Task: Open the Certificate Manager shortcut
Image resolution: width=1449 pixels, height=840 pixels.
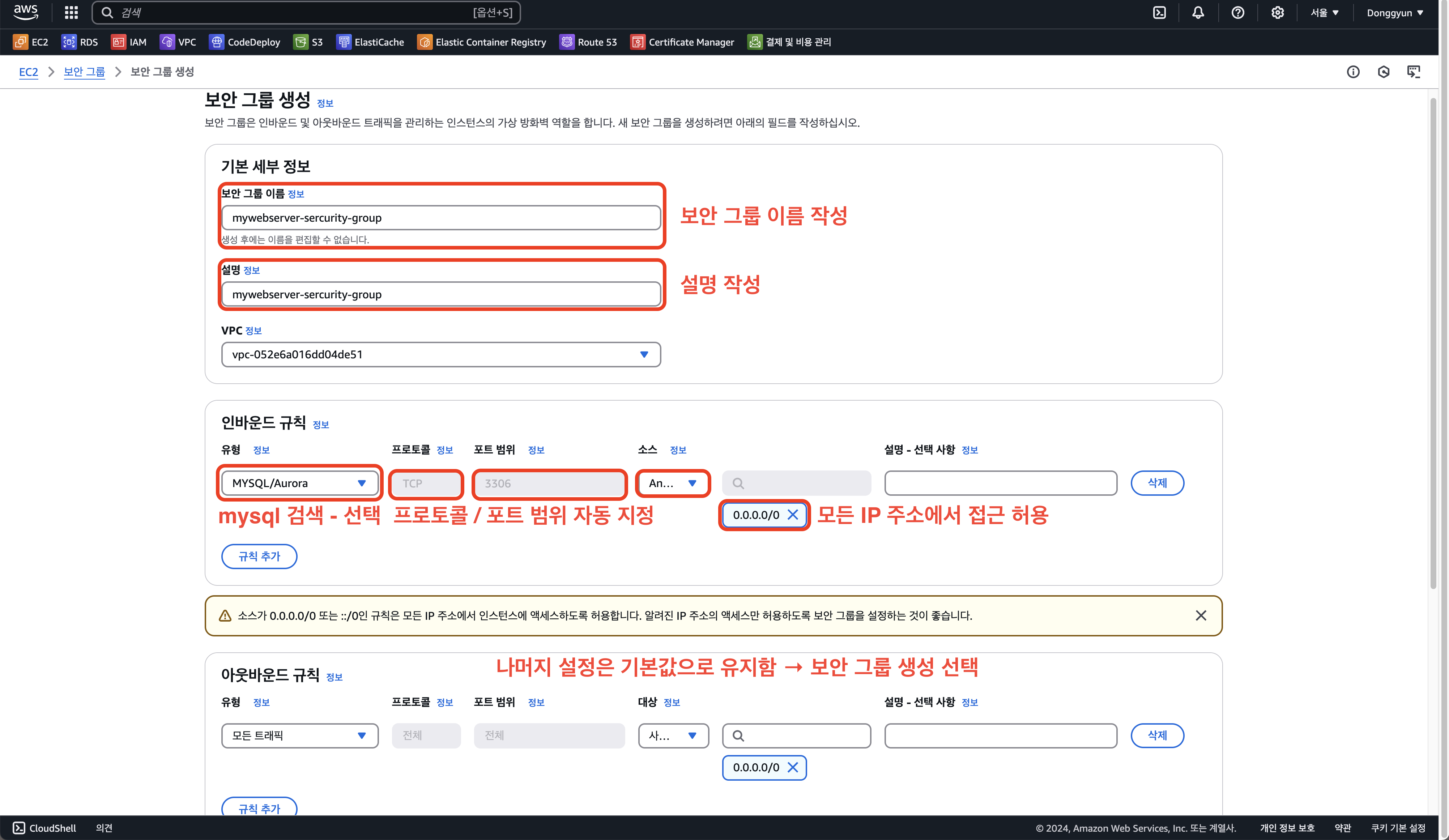Action: pyautogui.click(x=682, y=42)
